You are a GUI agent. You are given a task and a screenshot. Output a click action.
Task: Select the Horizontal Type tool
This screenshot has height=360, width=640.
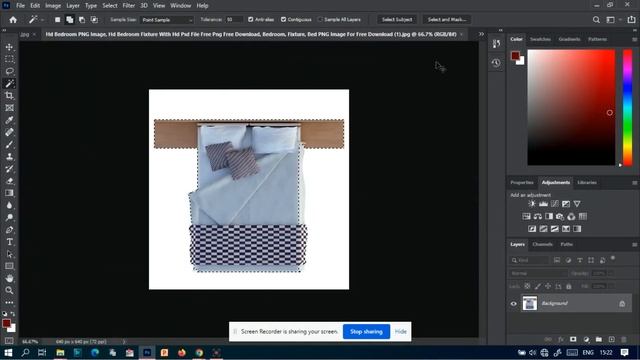pyautogui.click(x=9, y=242)
